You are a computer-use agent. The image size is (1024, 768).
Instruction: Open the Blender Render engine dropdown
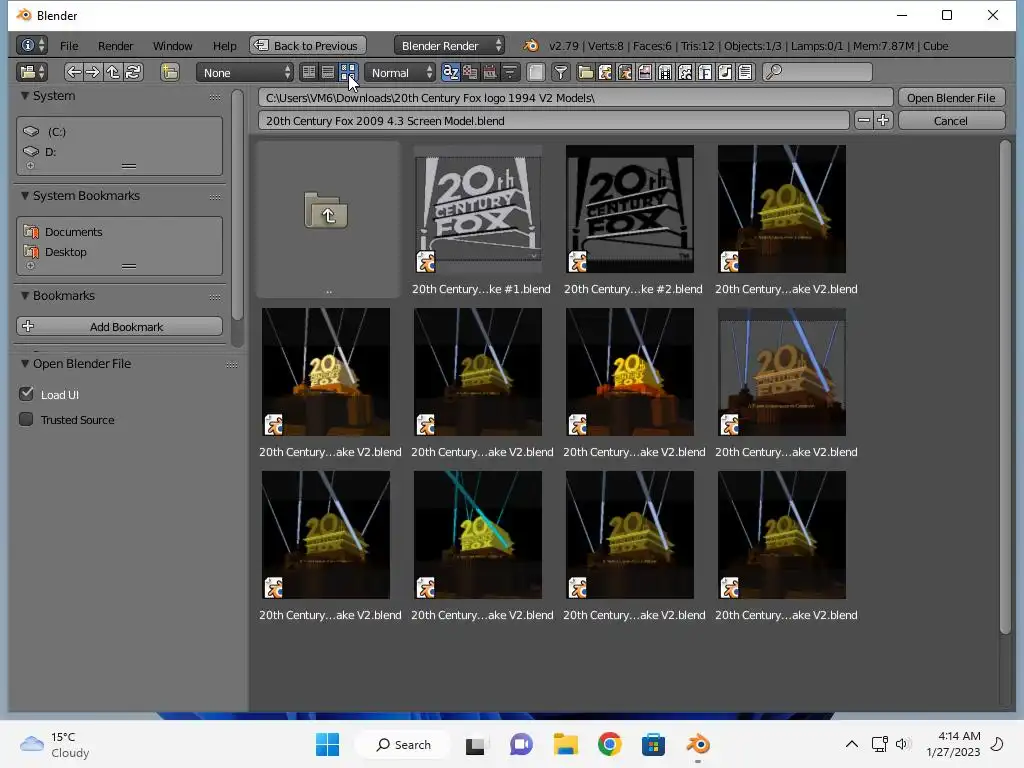pyautogui.click(x=449, y=45)
